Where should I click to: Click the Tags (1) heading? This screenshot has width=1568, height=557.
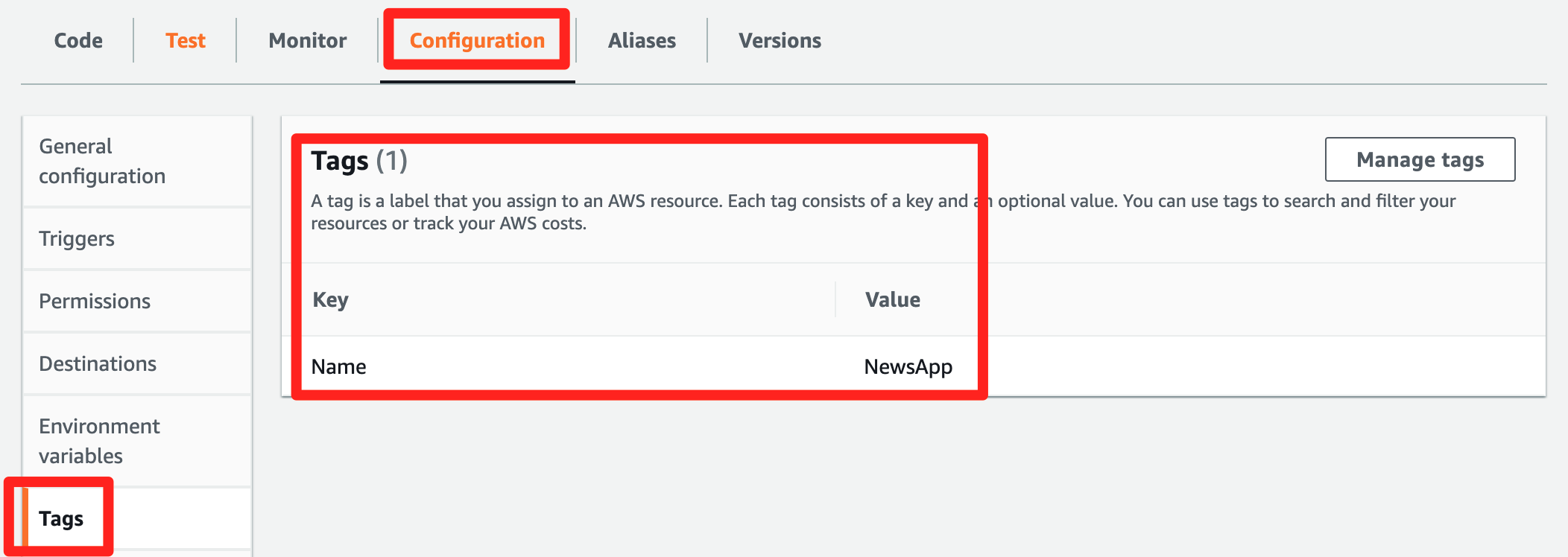(359, 161)
